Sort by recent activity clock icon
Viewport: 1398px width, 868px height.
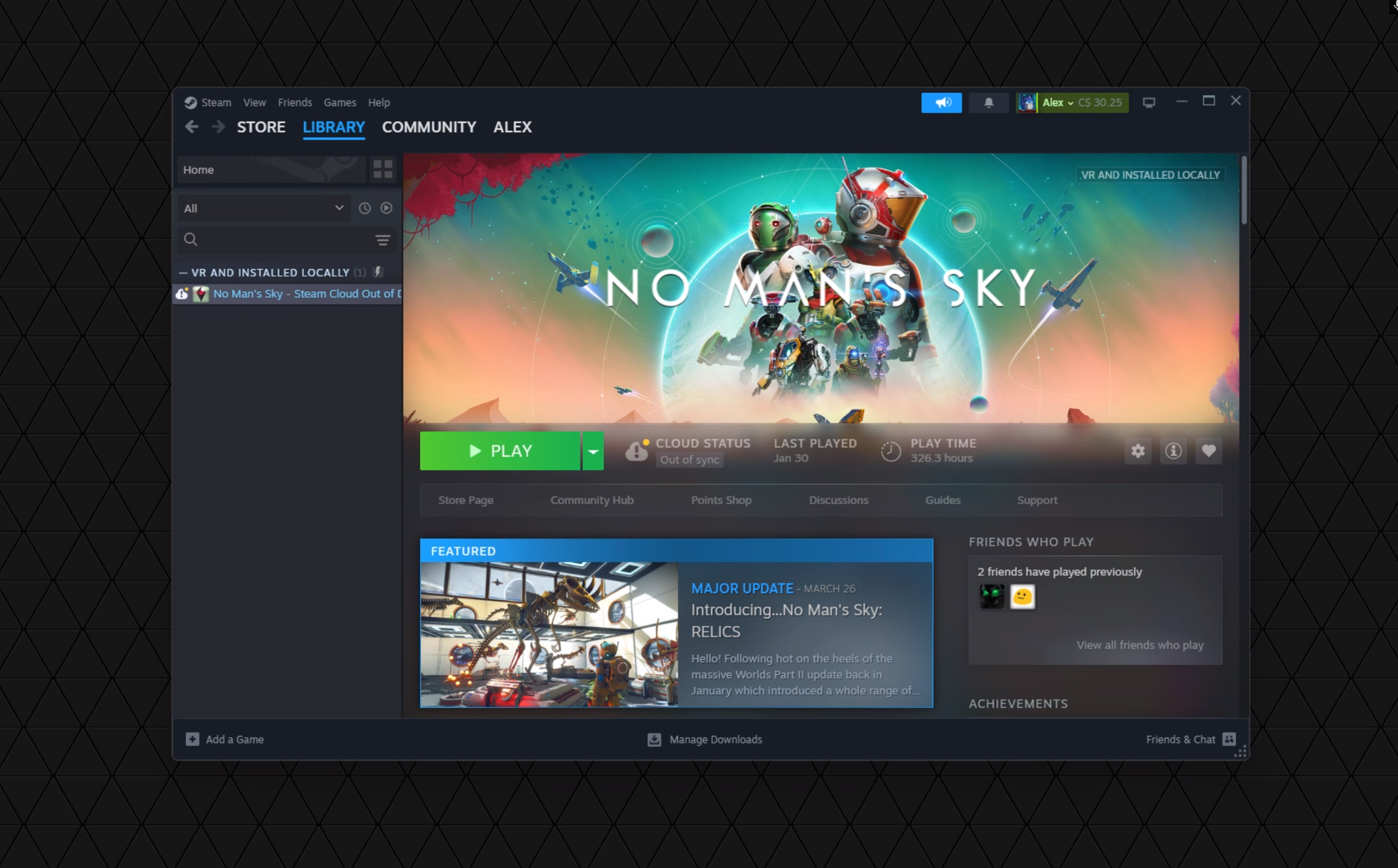pos(364,208)
